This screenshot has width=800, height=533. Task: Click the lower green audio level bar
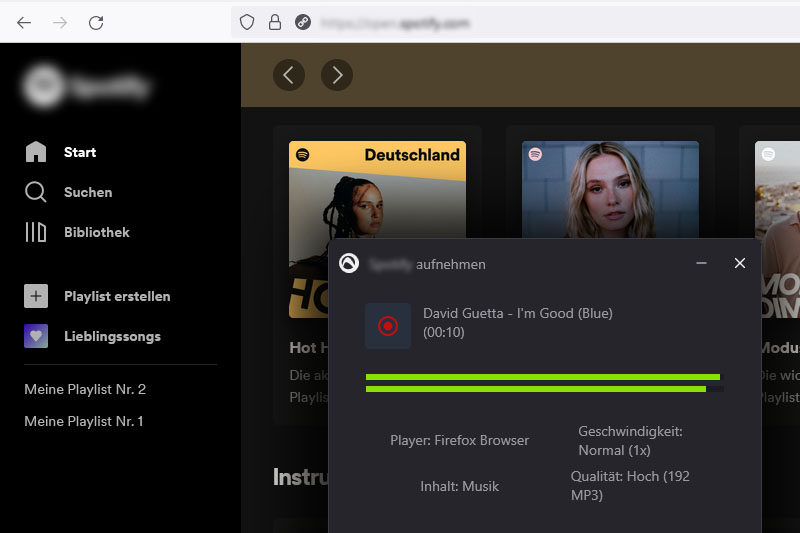tap(536, 389)
